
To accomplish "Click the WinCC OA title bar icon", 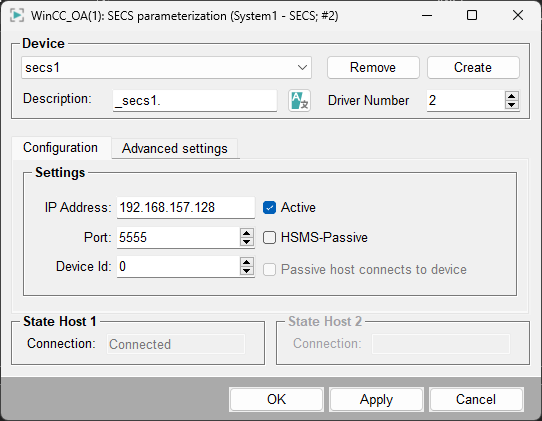I will (17, 16).
